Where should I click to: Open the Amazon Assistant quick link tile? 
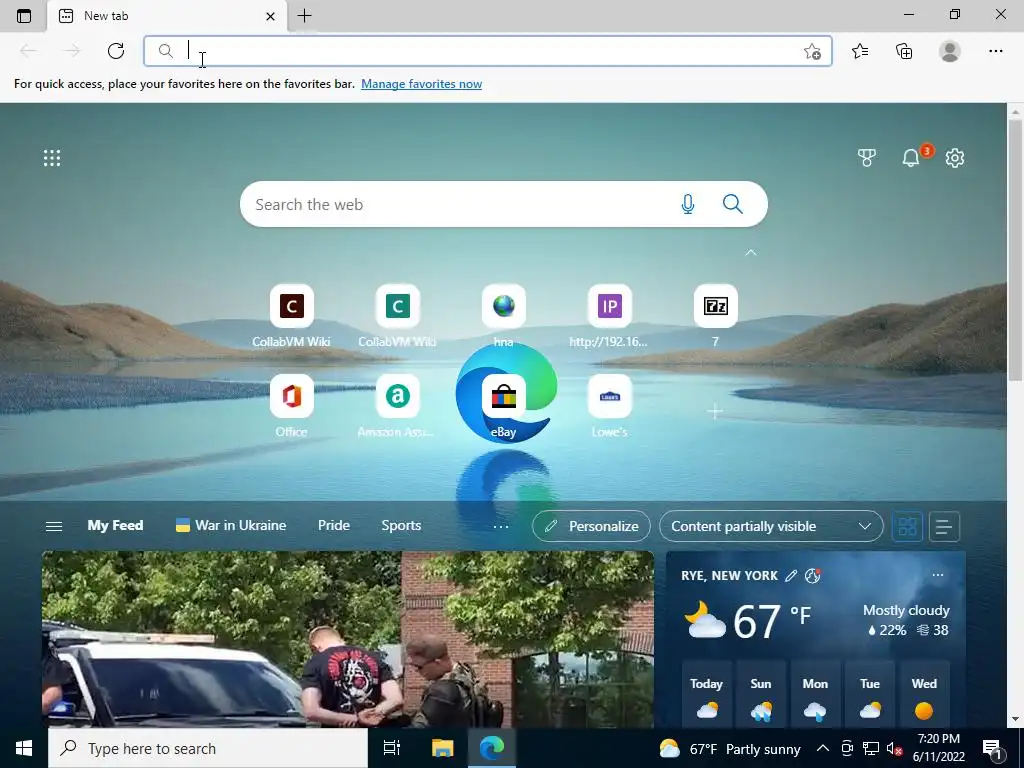(x=397, y=396)
